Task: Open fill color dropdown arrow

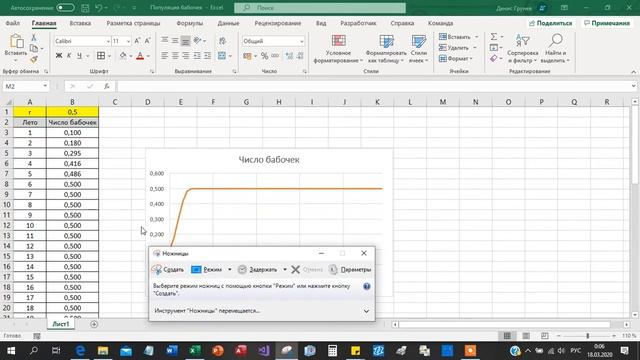Action: [130, 56]
